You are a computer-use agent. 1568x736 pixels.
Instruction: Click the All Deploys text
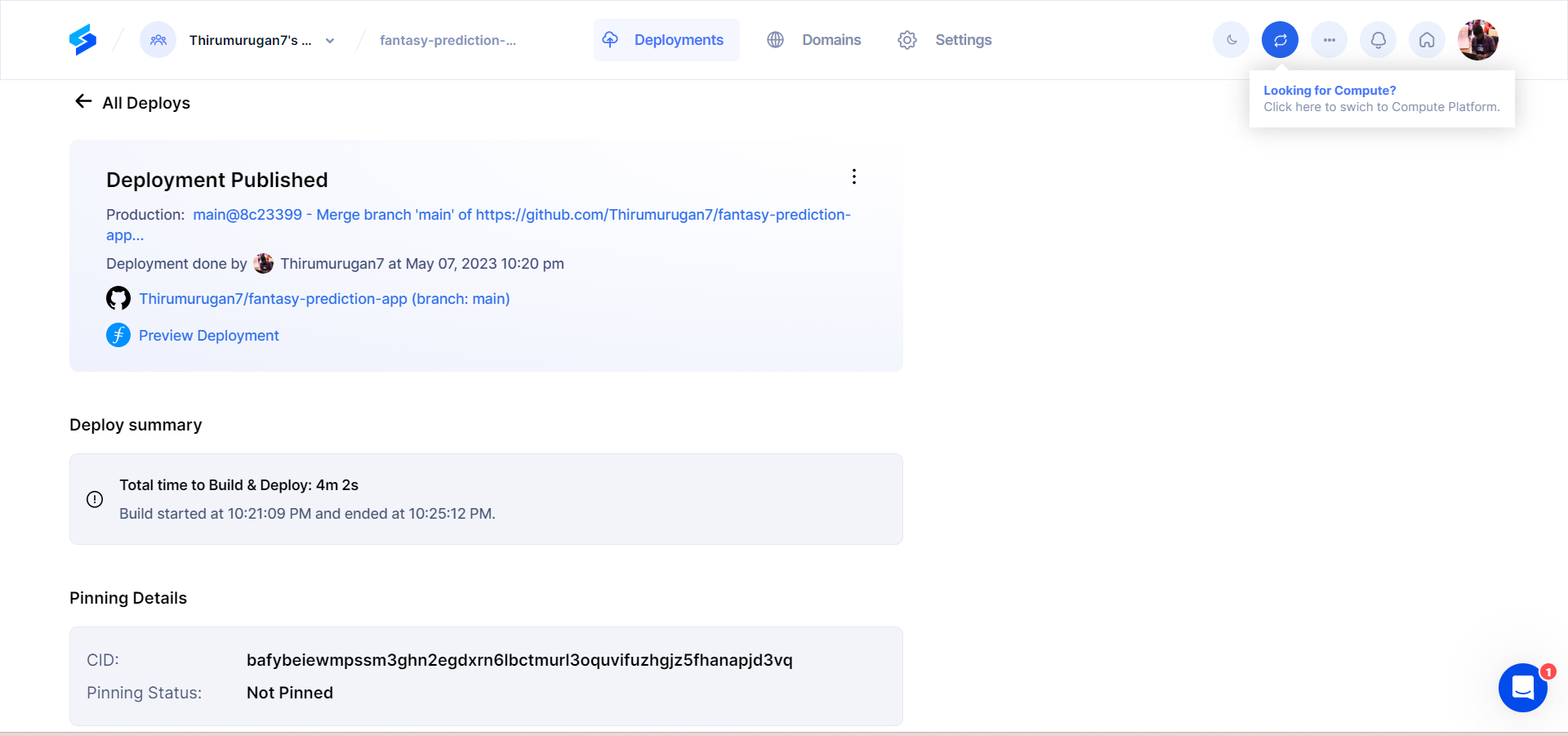tap(146, 103)
